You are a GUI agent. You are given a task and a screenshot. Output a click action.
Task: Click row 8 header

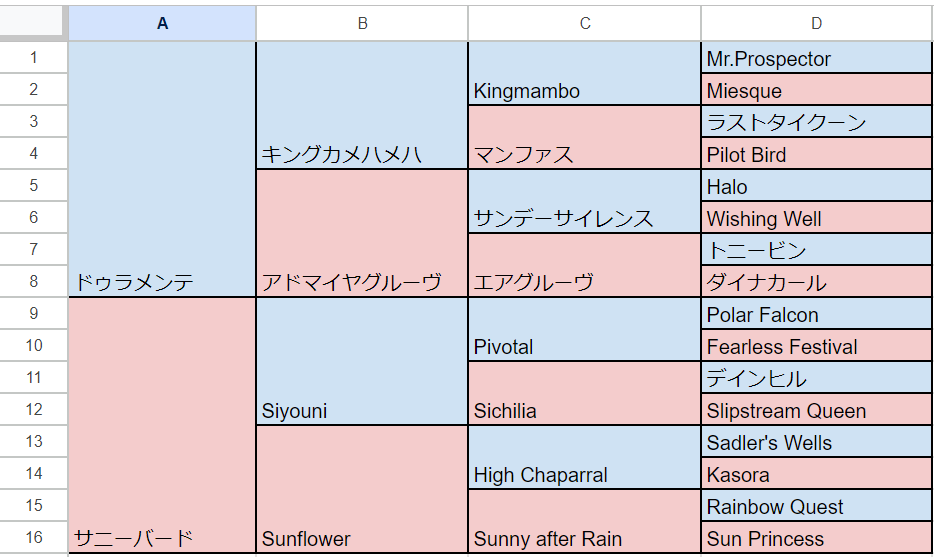[x=34, y=282]
